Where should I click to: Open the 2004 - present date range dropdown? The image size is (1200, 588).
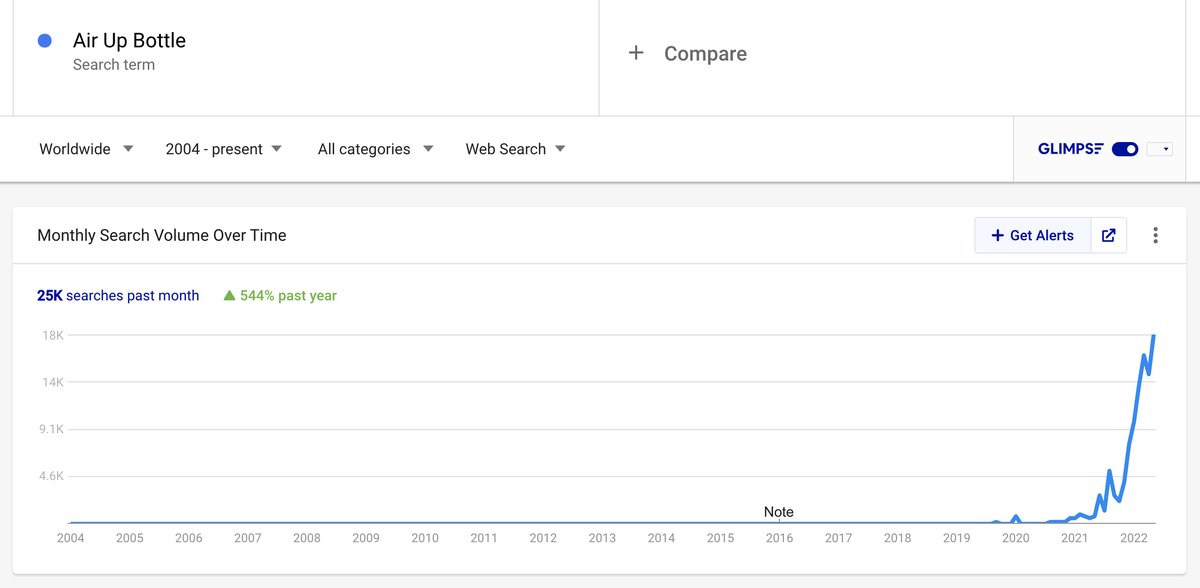tap(224, 149)
